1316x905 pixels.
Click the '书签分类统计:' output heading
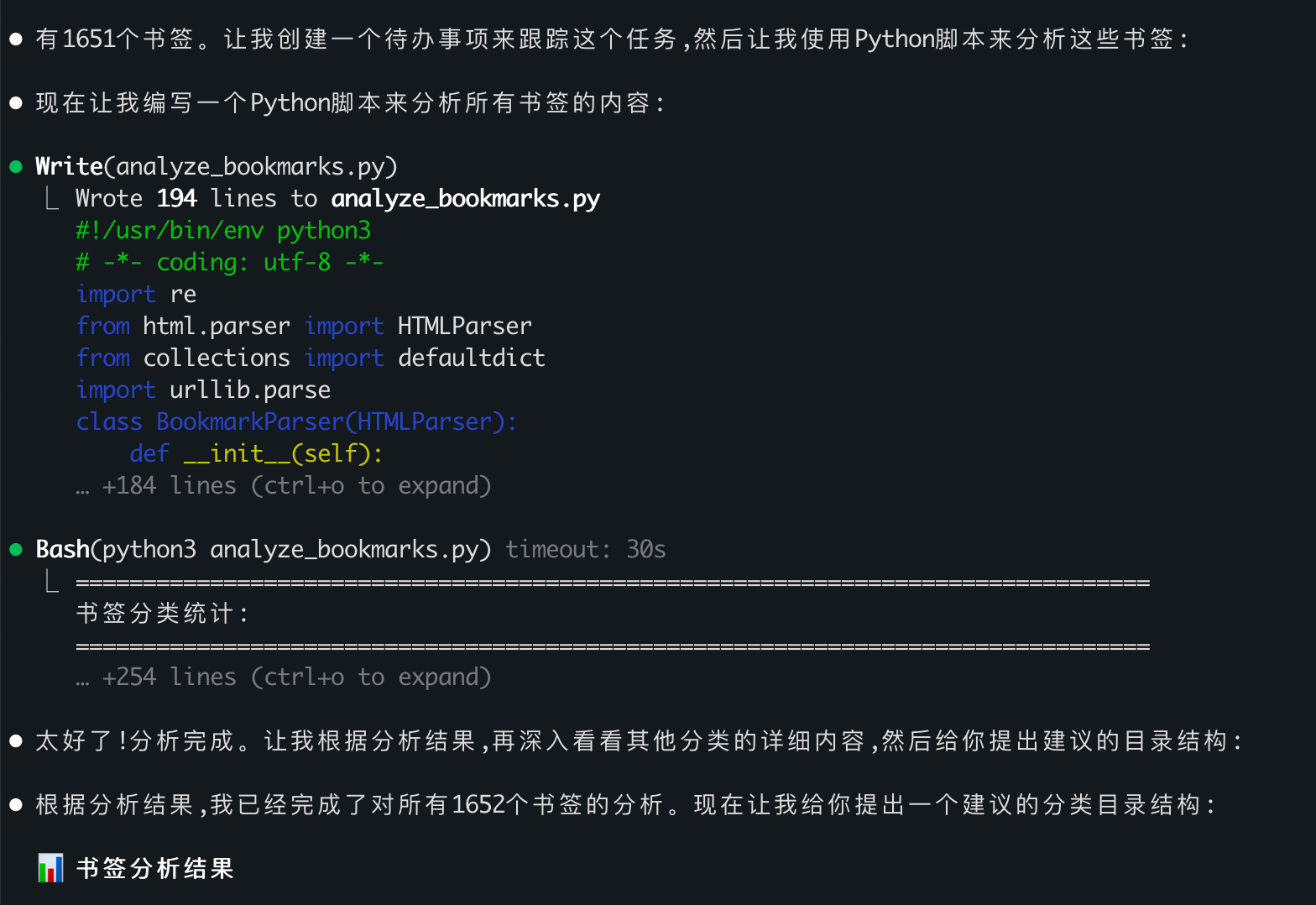(x=163, y=614)
